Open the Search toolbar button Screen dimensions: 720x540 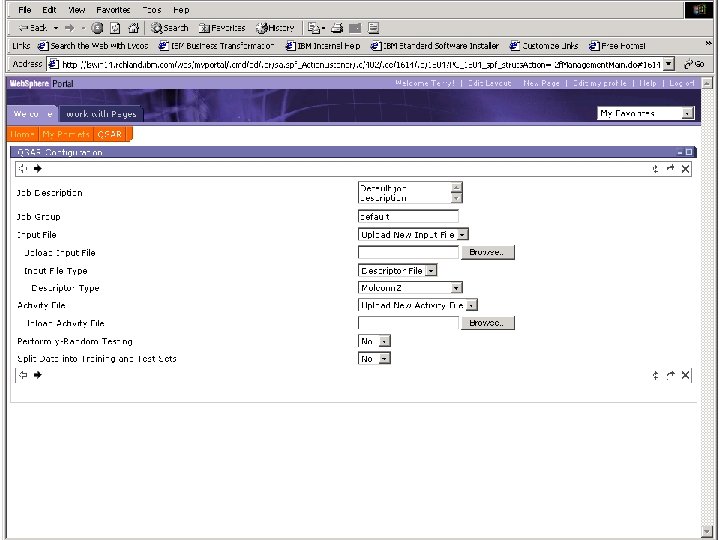tap(169, 28)
